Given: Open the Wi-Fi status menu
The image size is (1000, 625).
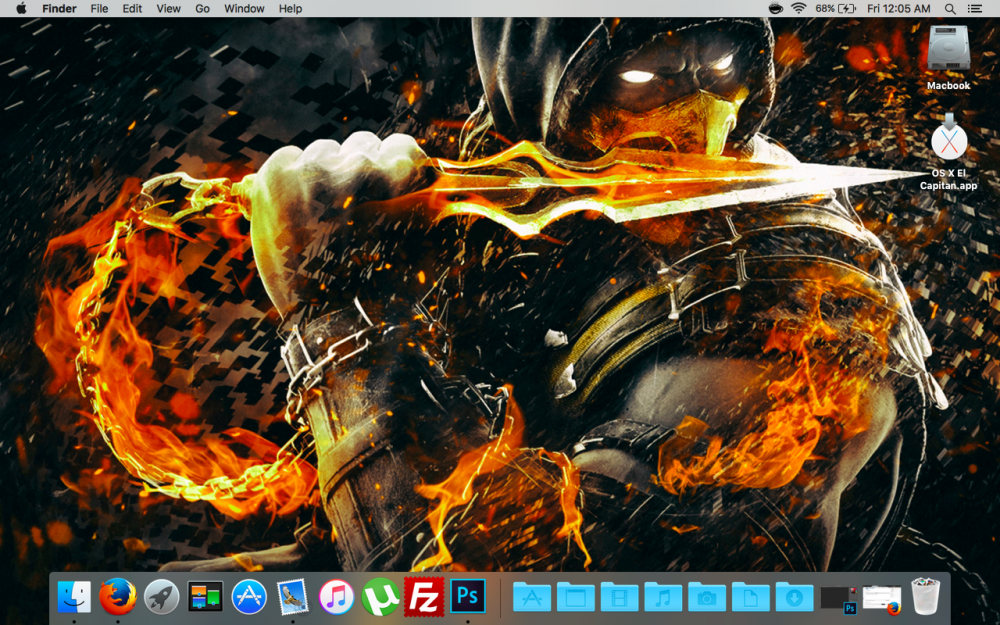Looking at the screenshot, I should click(x=799, y=9).
